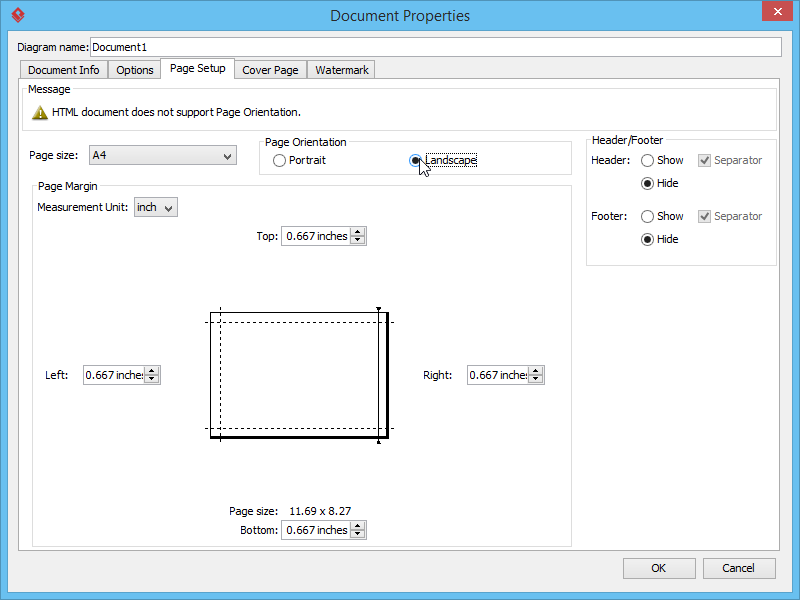
Task: Decrease the Left margin with down arrow
Action: pyautogui.click(x=152, y=380)
